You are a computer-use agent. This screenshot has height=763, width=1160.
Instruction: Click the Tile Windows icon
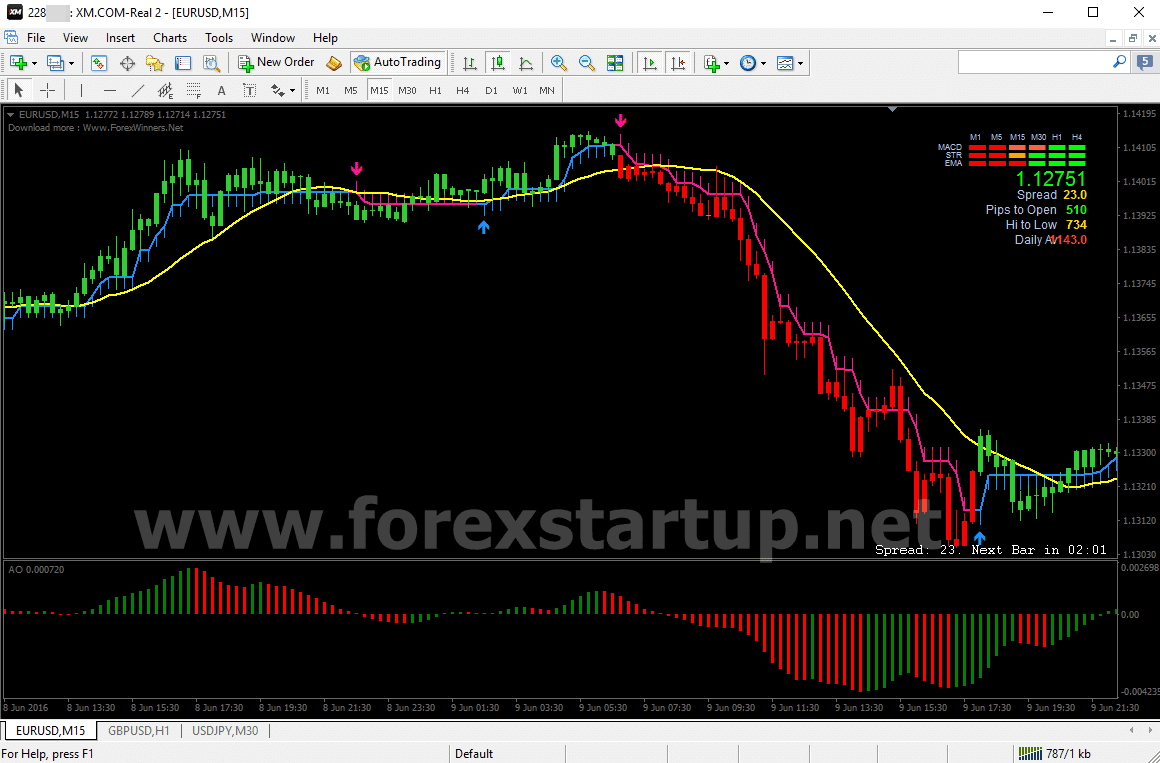[615, 64]
